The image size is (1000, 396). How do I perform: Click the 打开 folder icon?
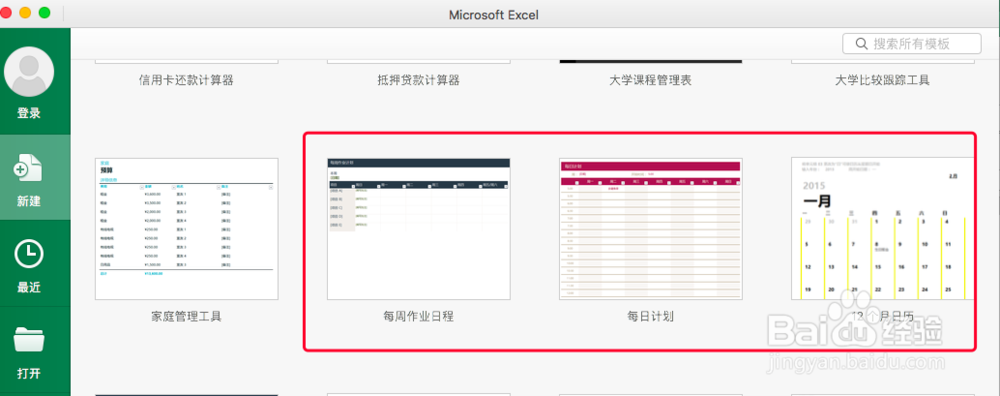click(29, 339)
